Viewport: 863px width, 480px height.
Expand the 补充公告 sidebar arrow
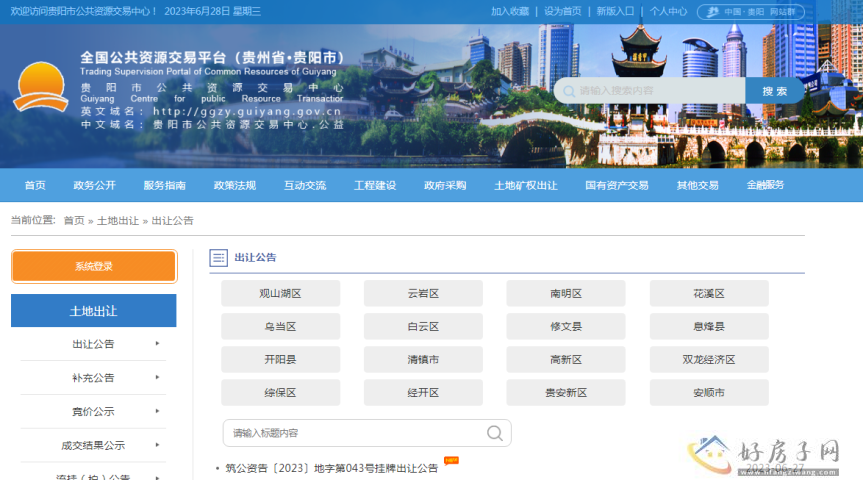click(157, 378)
